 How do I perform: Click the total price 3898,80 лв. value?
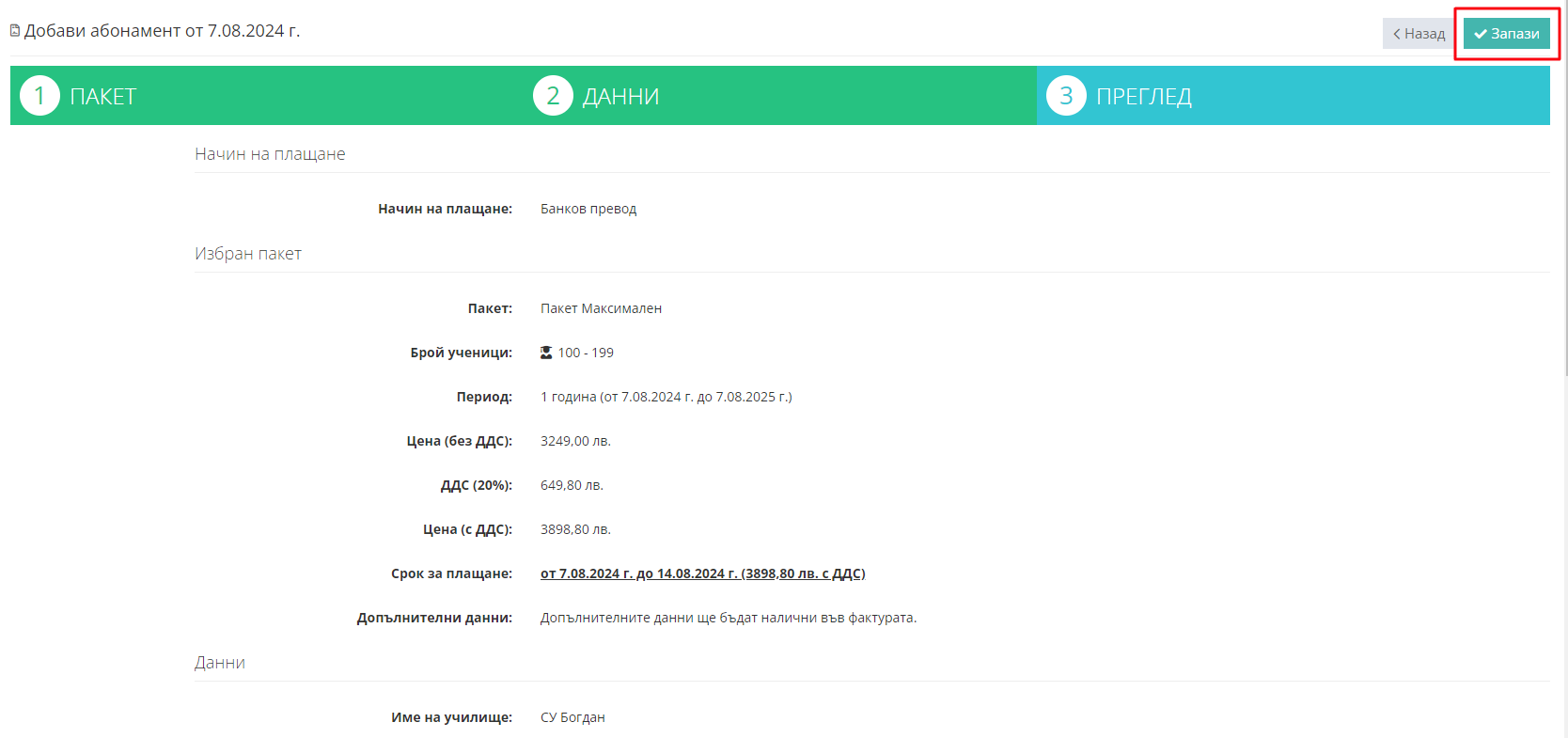pyautogui.click(x=575, y=529)
